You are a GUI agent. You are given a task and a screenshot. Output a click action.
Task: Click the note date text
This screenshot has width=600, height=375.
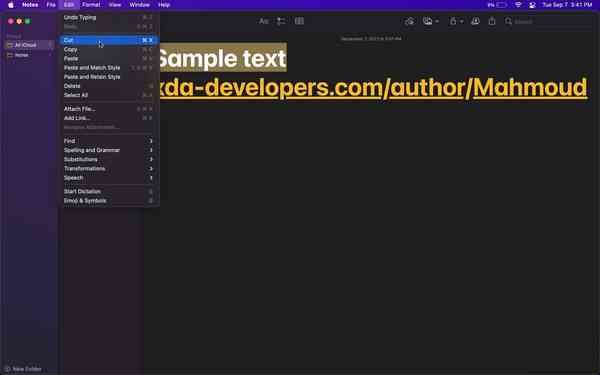371,39
